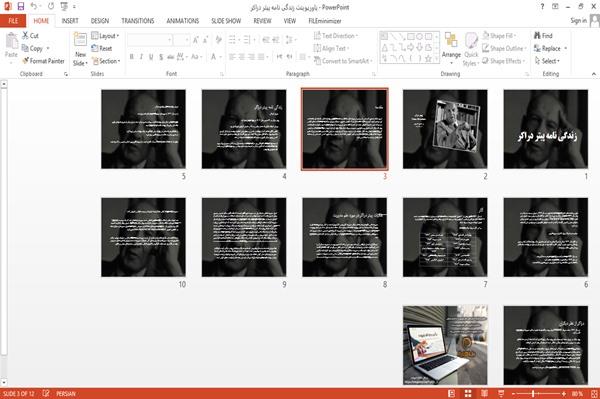Switch to the ANIMATIONS tab
Screen dimensions: 600x399
[x=183, y=21]
